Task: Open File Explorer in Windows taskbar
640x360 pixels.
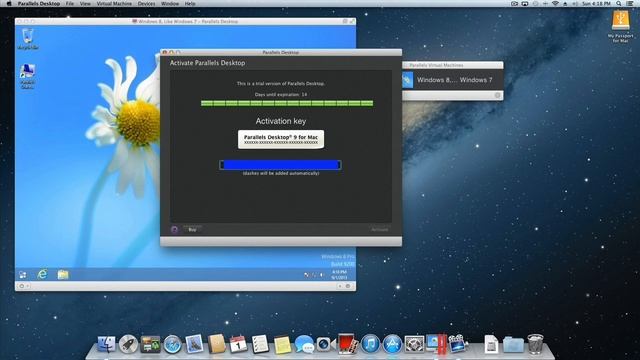Action: pos(63,274)
